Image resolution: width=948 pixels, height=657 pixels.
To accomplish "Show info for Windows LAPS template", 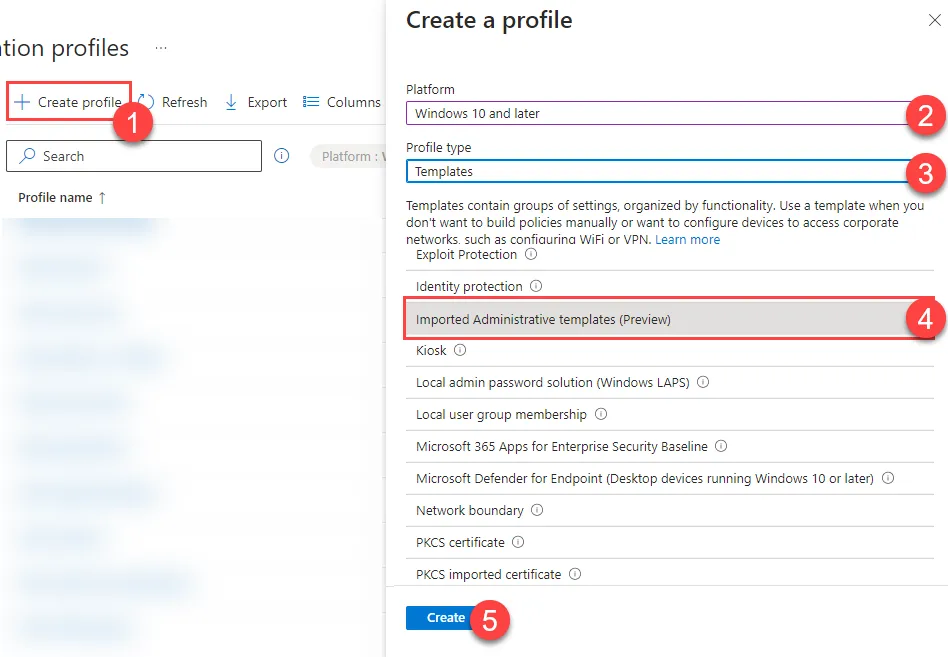I will tap(703, 382).
